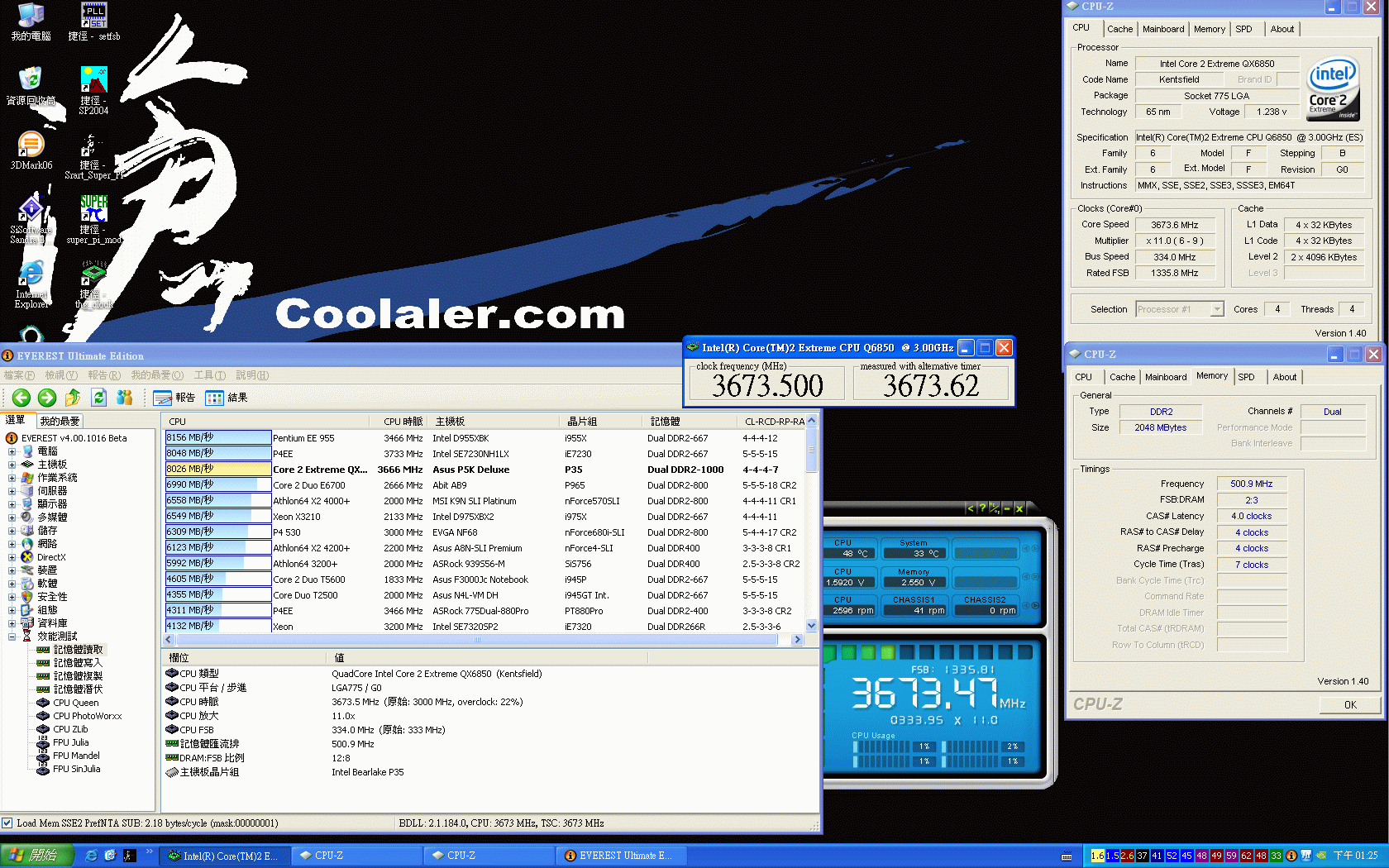The height and width of the screenshot is (868, 1389).
Task: Click the question mark help icon on monitor widget
Action: 982,508
